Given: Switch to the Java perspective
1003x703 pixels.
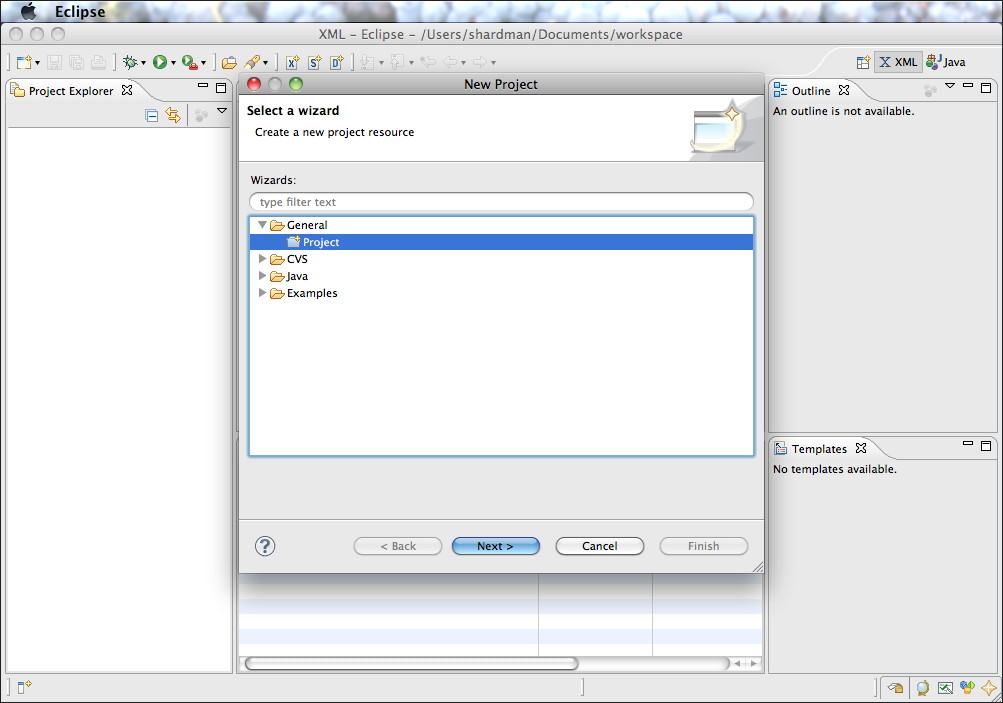Looking at the screenshot, I should 946,62.
